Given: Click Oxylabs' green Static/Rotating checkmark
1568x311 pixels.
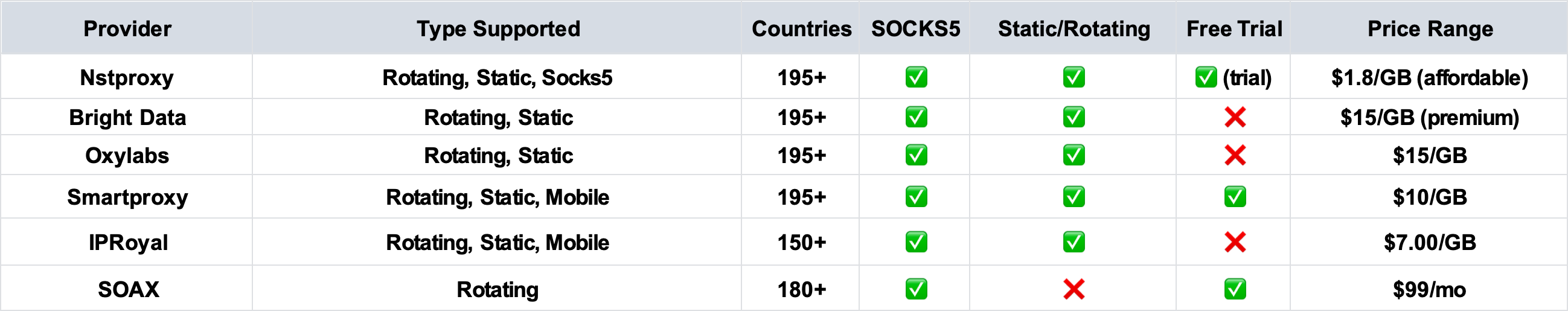Looking at the screenshot, I should point(1074,155).
